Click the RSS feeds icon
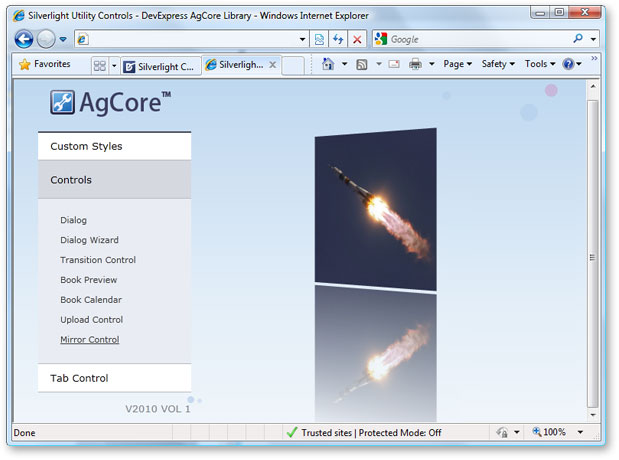The width and height of the screenshot is (619, 460). point(361,64)
